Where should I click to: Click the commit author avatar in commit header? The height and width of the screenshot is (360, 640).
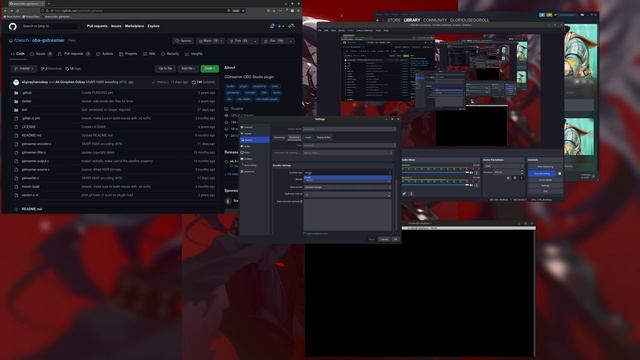pos(16,82)
